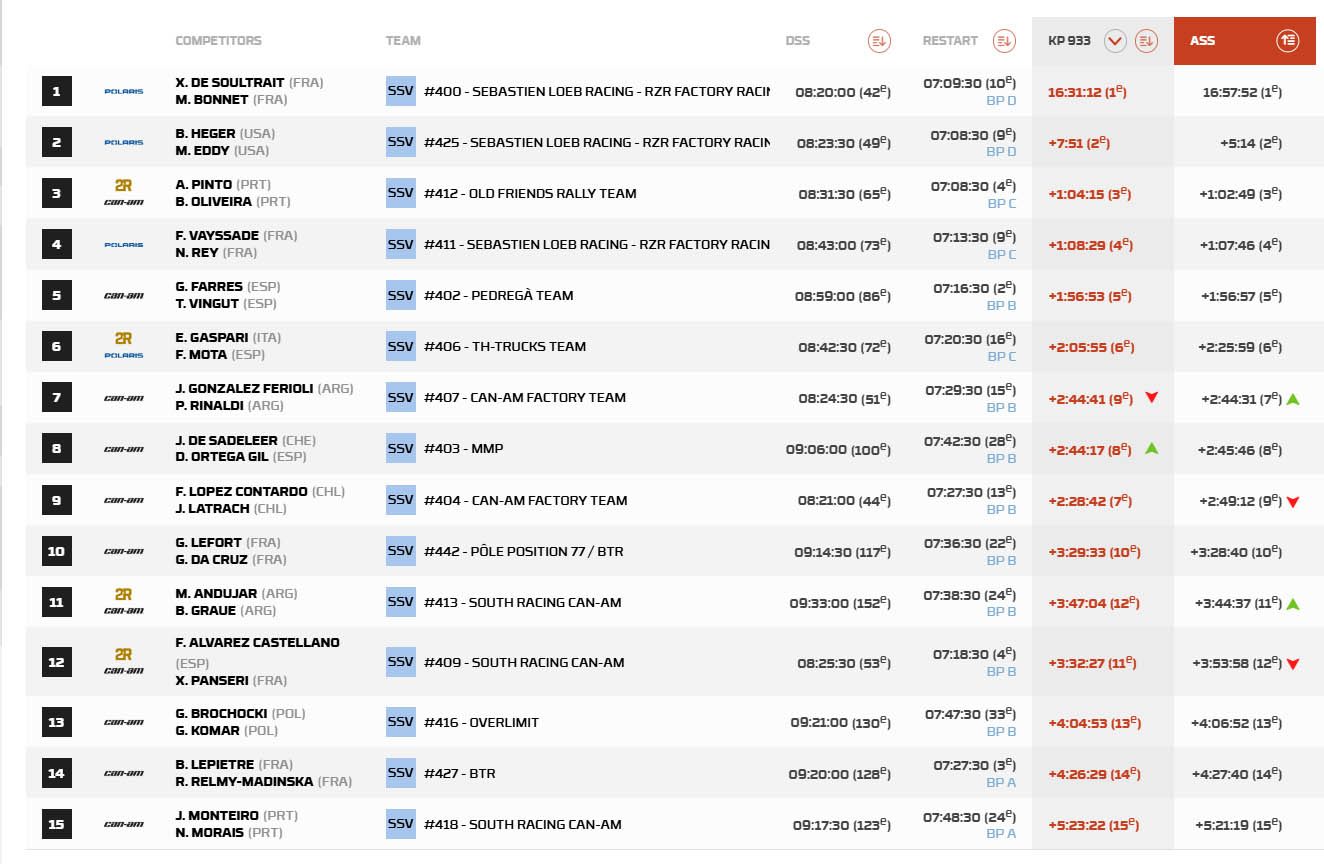Viewport: 1324px width, 864px height.
Task: Click the SSV badge for #418
Action: point(400,824)
